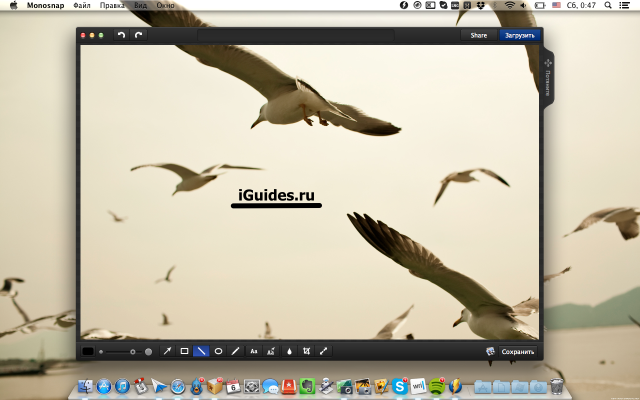Click the large thickness dot
Image resolution: width=640 pixels, height=400 pixels.
149,351
